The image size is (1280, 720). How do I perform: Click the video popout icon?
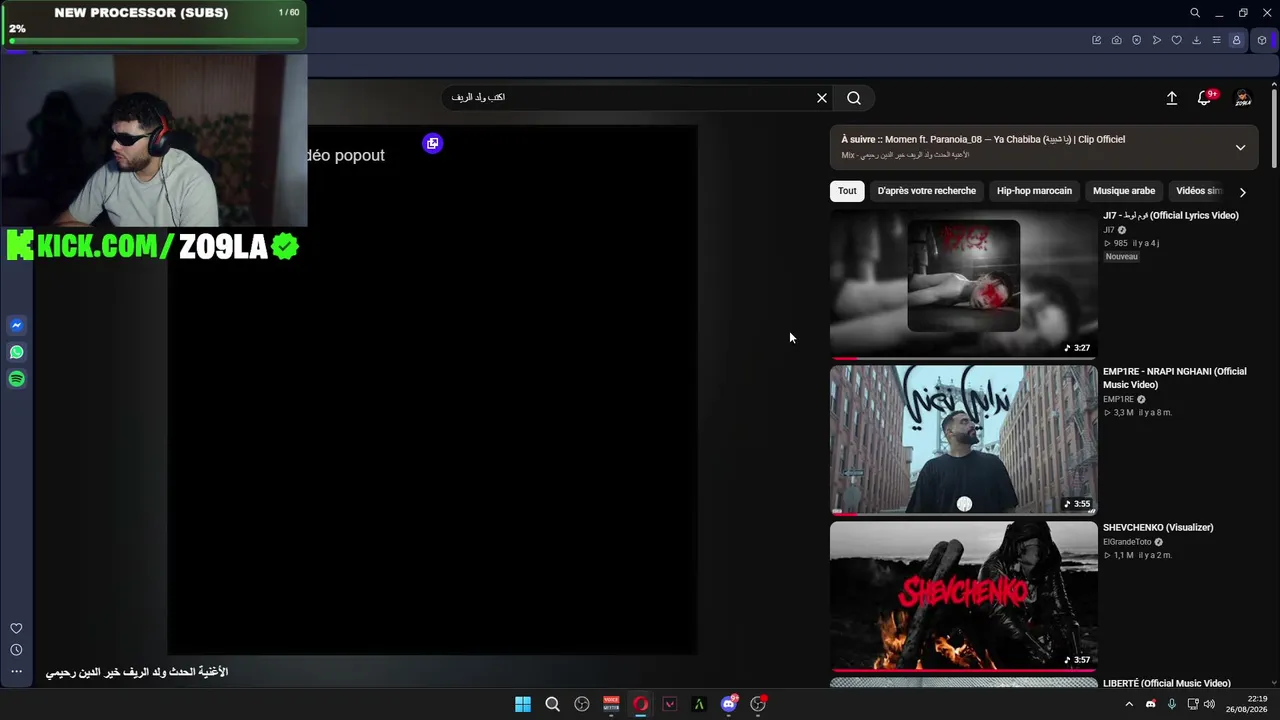tap(432, 143)
